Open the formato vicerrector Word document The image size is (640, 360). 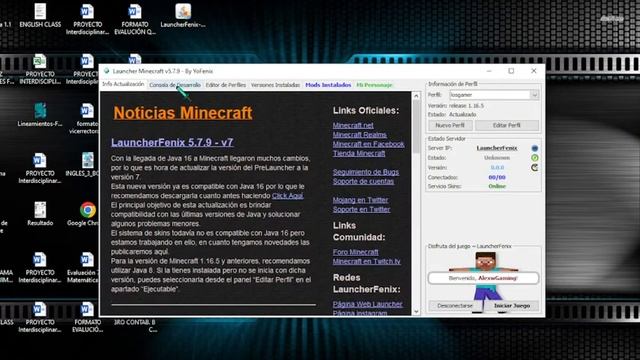coord(86,119)
